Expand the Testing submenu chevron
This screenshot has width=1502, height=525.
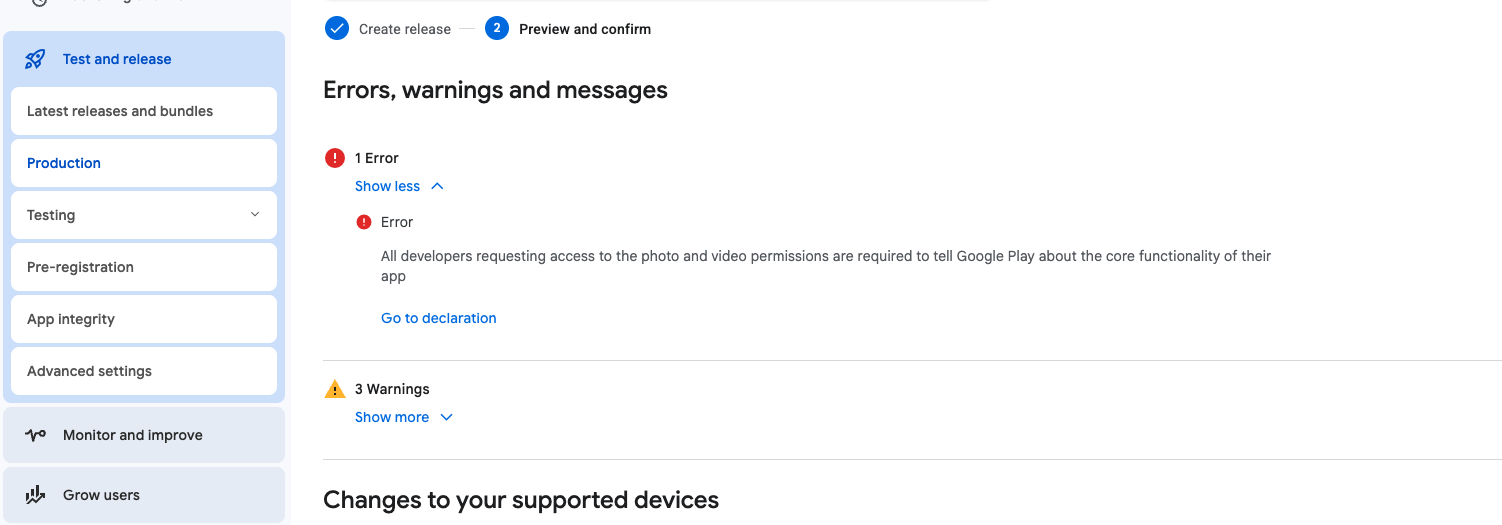tap(255, 215)
